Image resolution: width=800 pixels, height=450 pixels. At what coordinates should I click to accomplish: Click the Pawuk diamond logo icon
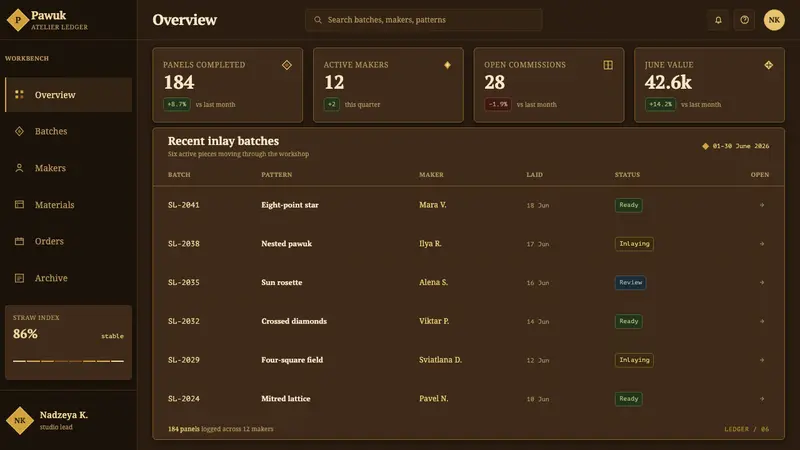coord(18,20)
